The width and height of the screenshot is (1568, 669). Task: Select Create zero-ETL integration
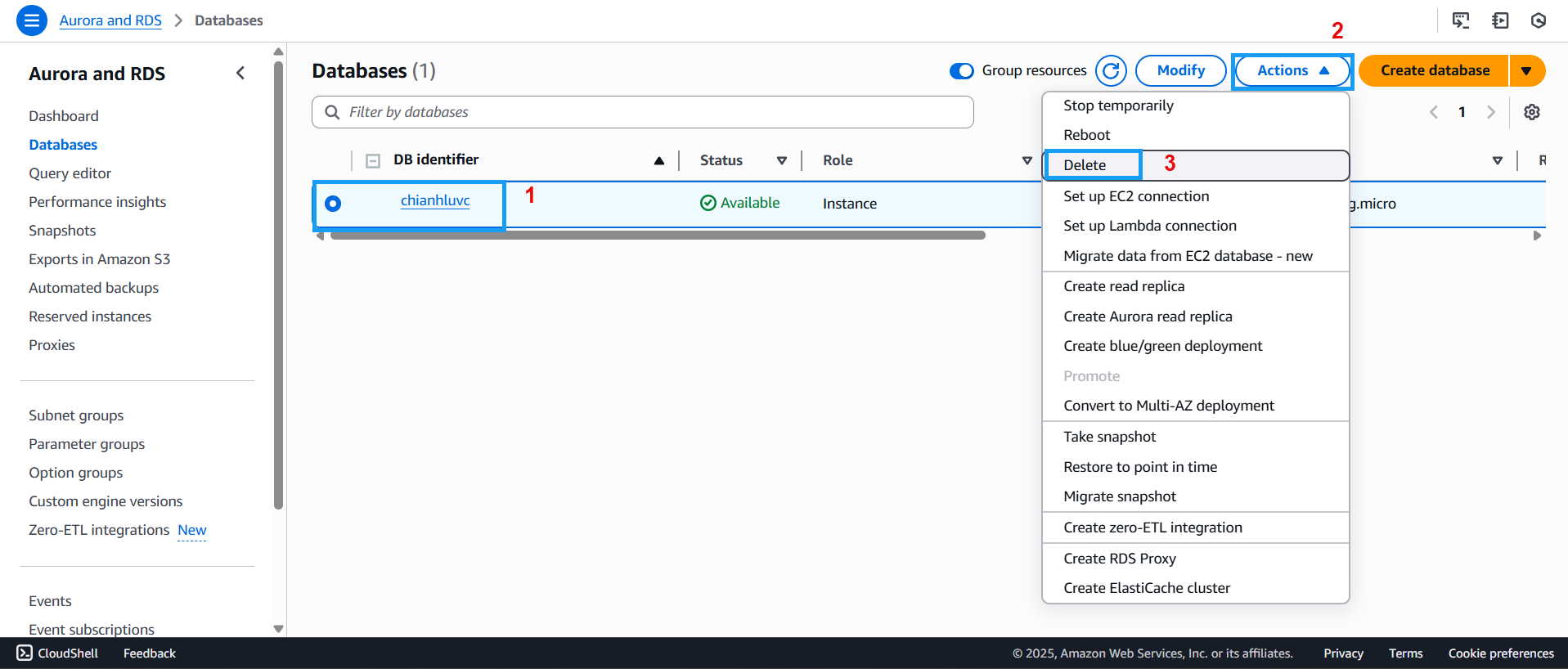(1195, 528)
